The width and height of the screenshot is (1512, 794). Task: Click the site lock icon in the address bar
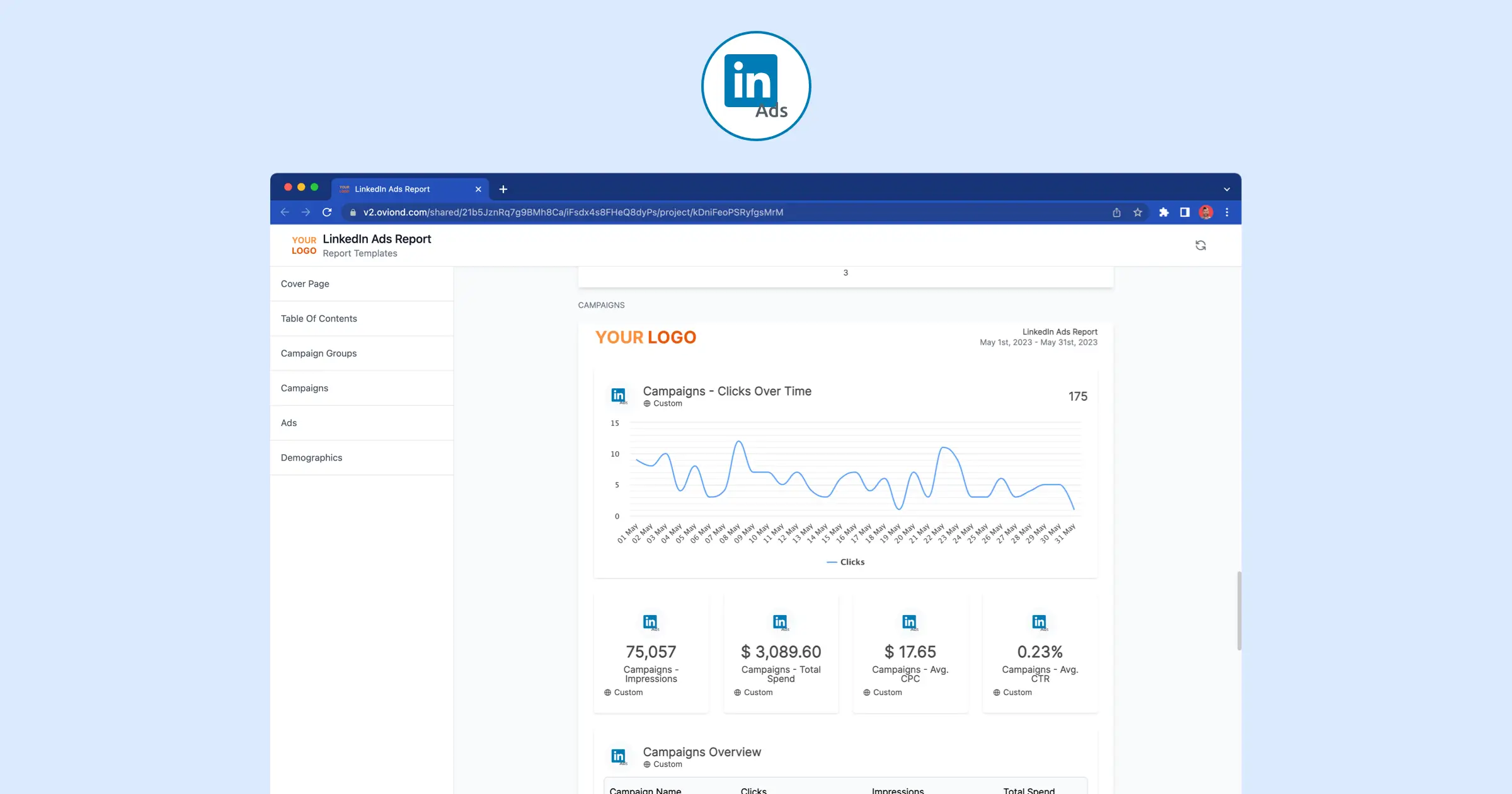(353, 212)
